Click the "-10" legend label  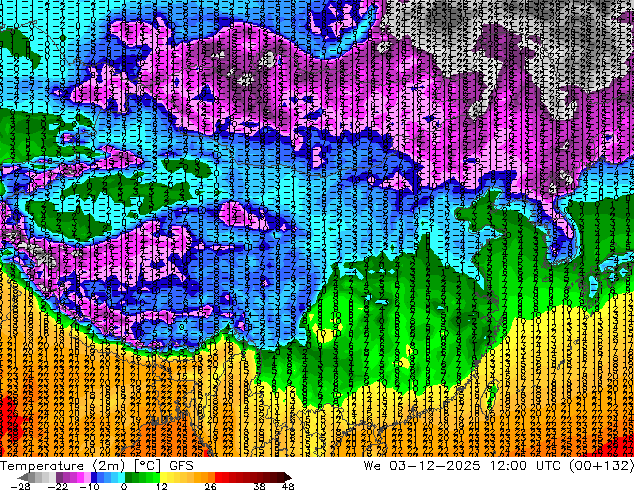coord(89,486)
